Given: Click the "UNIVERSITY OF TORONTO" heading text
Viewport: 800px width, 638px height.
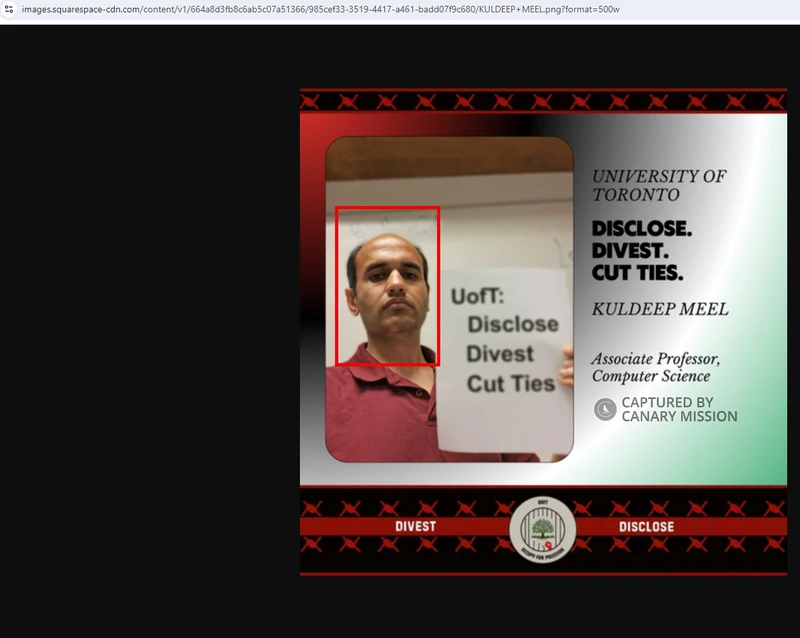Looking at the screenshot, I should [659, 185].
